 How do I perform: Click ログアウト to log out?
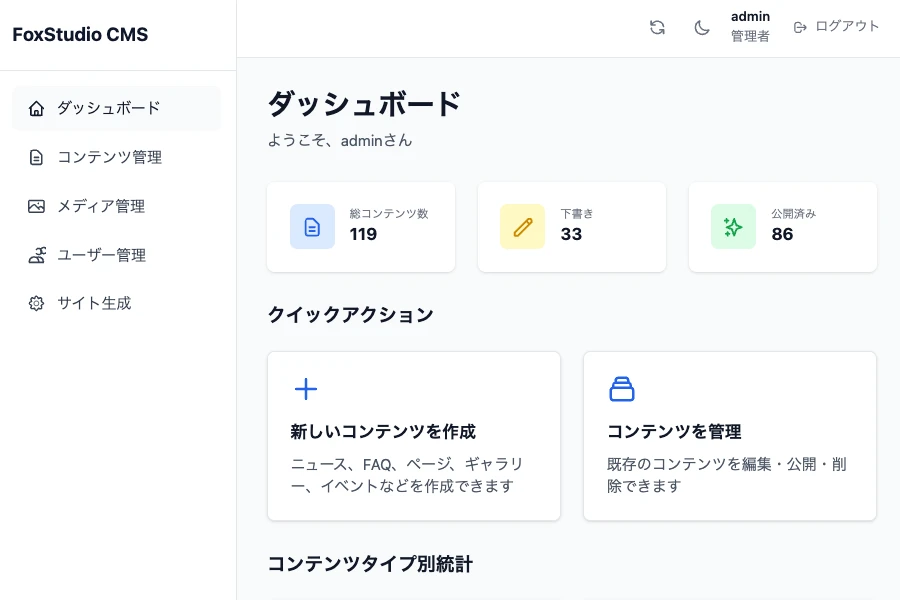pyautogui.click(x=846, y=27)
